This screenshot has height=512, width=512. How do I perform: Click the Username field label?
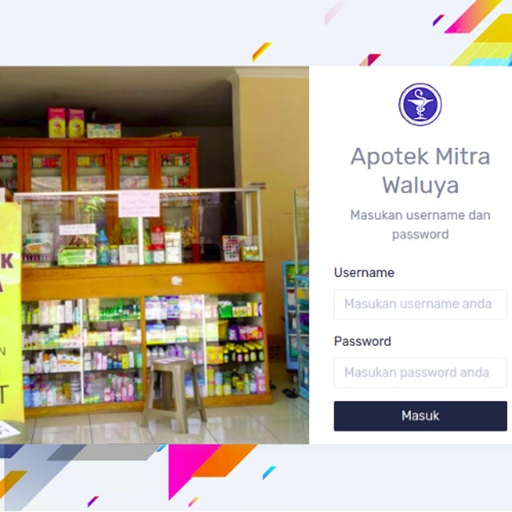coord(364,273)
